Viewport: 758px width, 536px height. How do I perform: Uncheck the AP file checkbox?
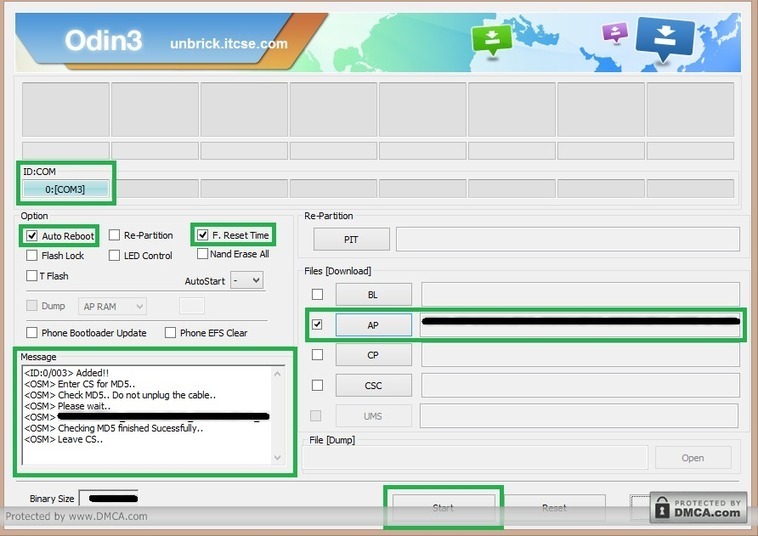point(317,324)
